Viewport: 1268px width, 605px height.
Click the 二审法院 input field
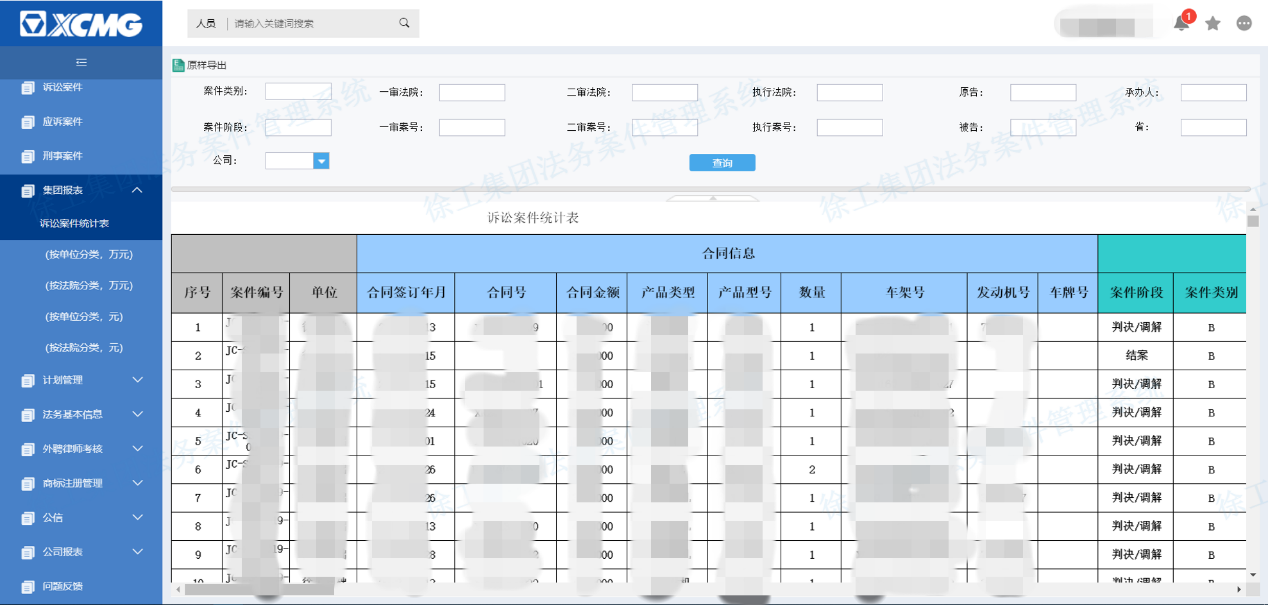(665, 92)
